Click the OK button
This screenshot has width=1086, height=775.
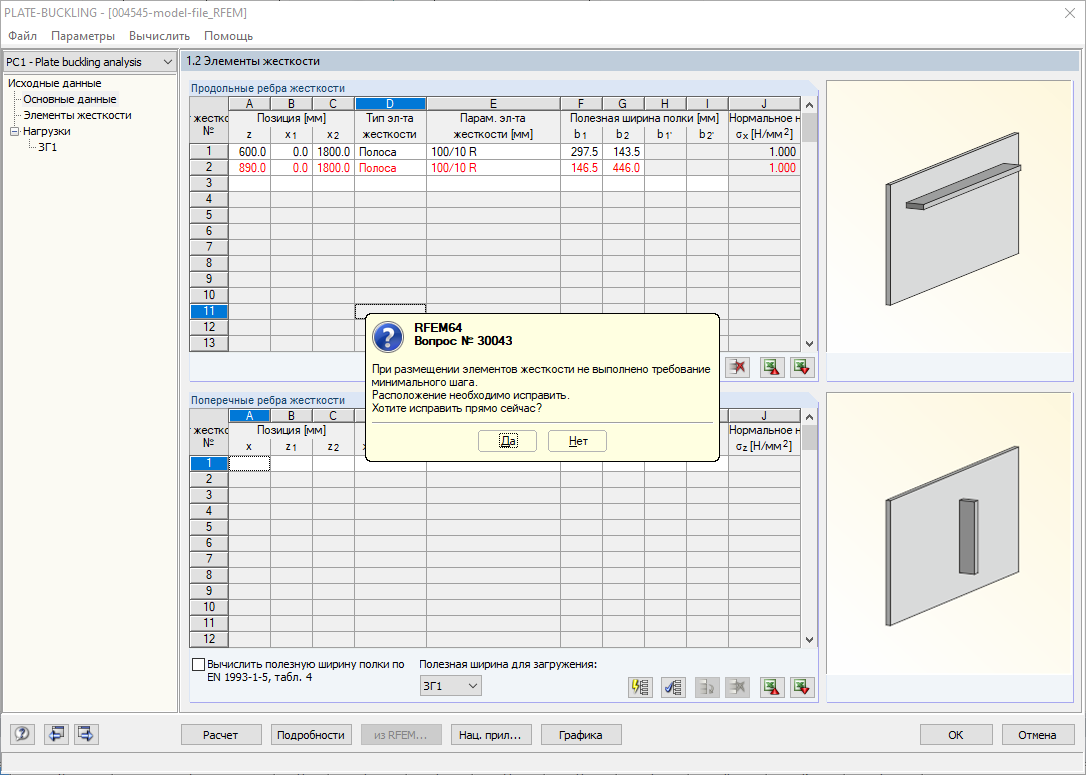point(956,735)
